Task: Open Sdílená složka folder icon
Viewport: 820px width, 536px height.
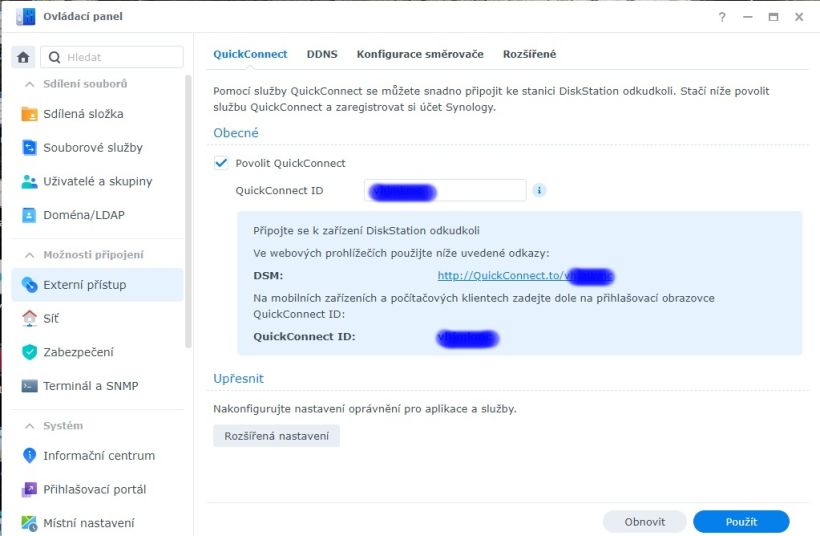Action: coord(29,114)
